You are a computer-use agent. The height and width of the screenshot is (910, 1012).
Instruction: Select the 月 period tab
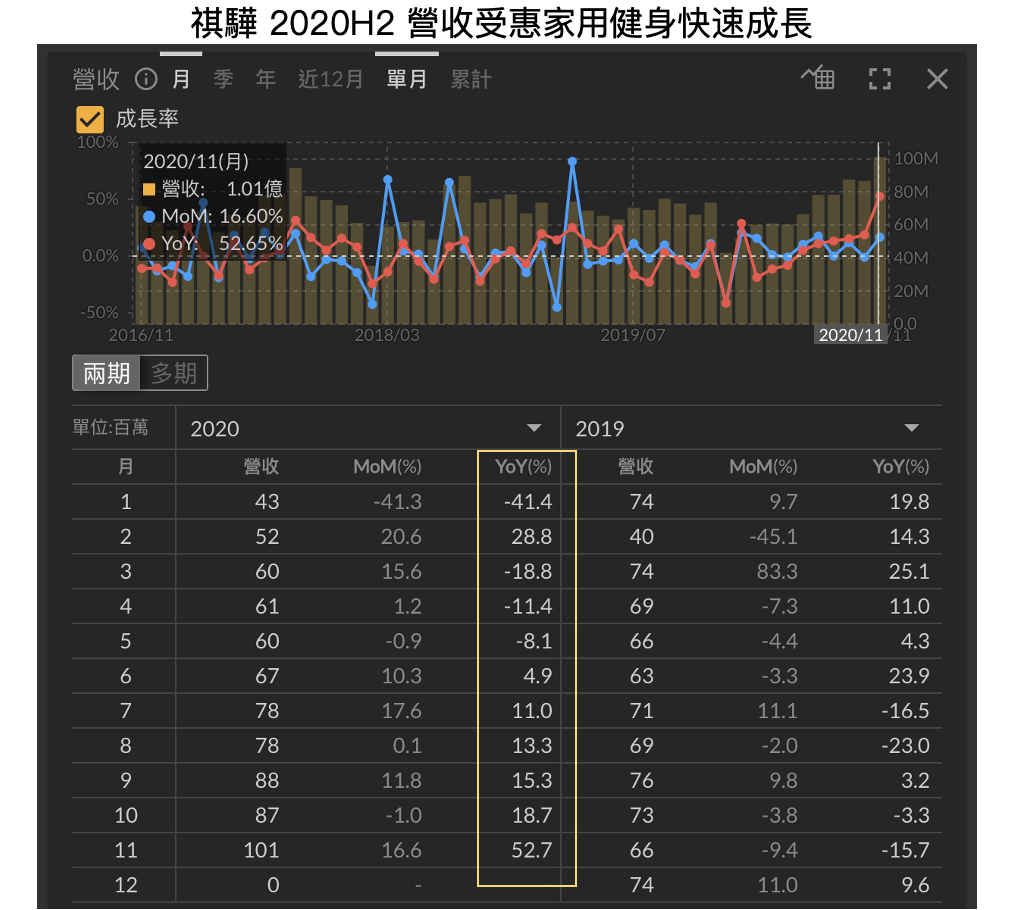point(181,79)
